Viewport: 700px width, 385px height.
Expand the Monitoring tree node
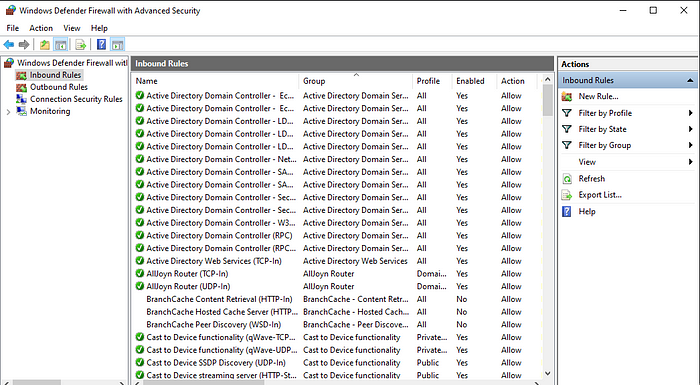8,112
